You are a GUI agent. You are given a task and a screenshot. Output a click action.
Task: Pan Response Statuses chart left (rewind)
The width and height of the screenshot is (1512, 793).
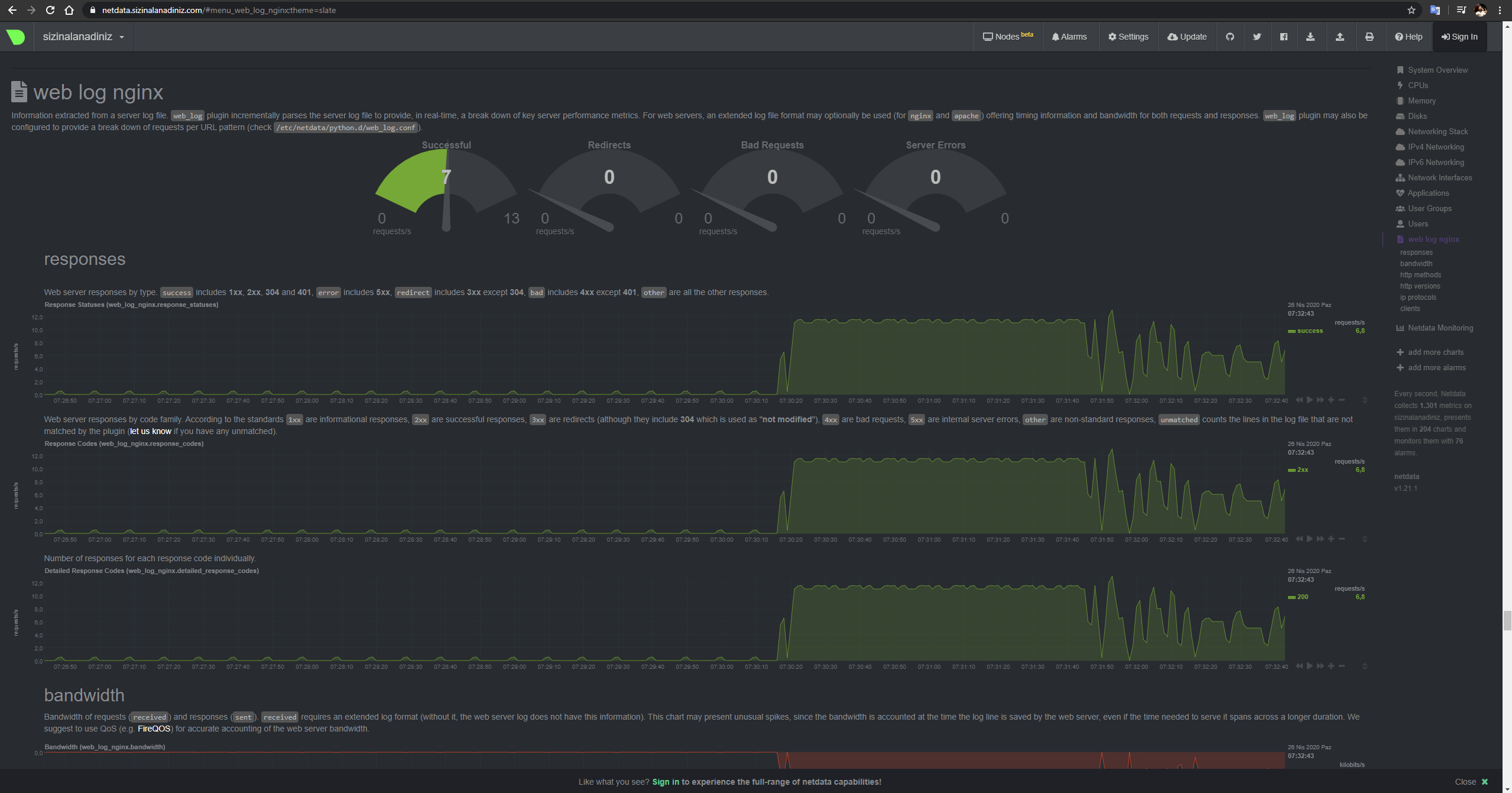pyautogui.click(x=1299, y=400)
